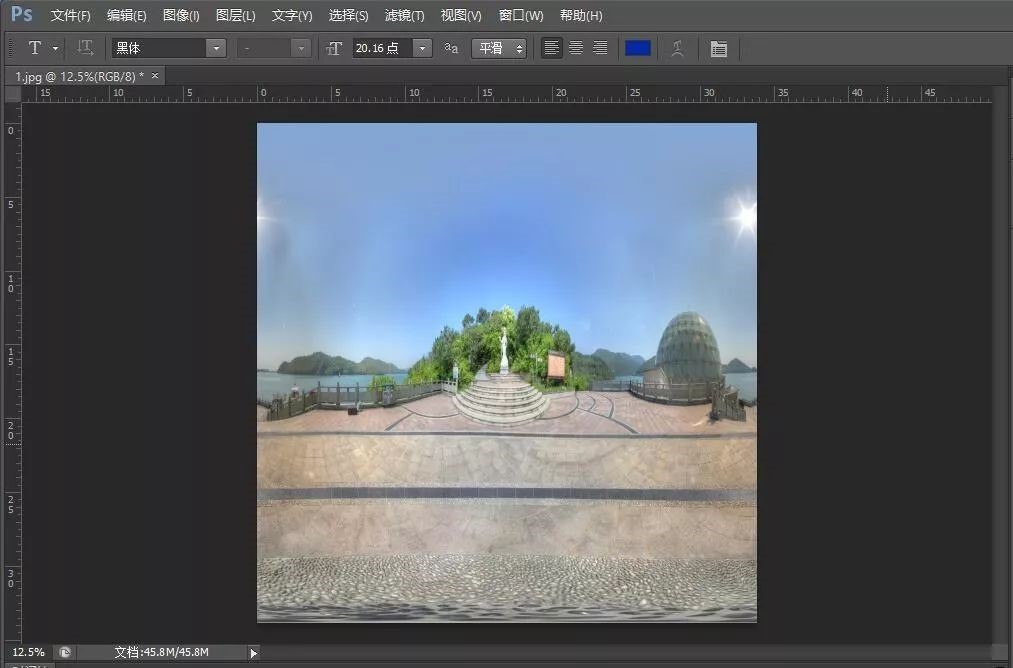Set left text alignment
The height and width of the screenshot is (668, 1013).
click(551, 48)
